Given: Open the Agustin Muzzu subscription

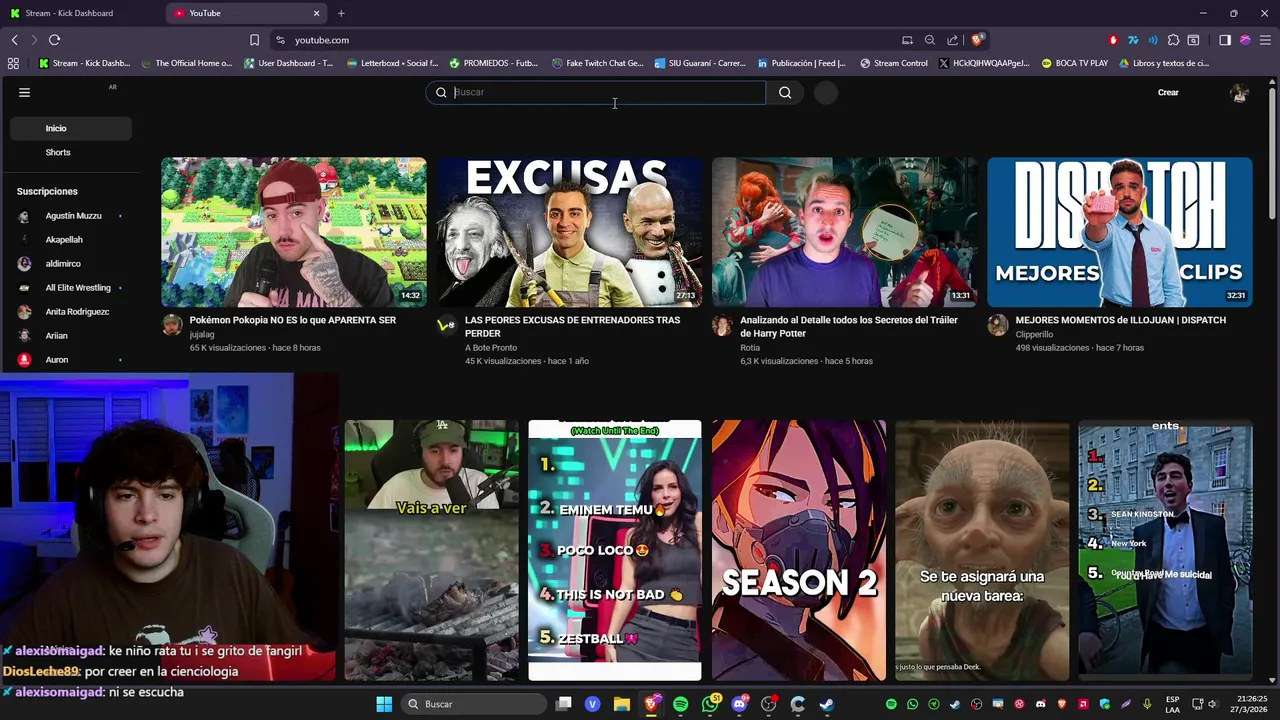Looking at the screenshot, I should coord(71,216).
